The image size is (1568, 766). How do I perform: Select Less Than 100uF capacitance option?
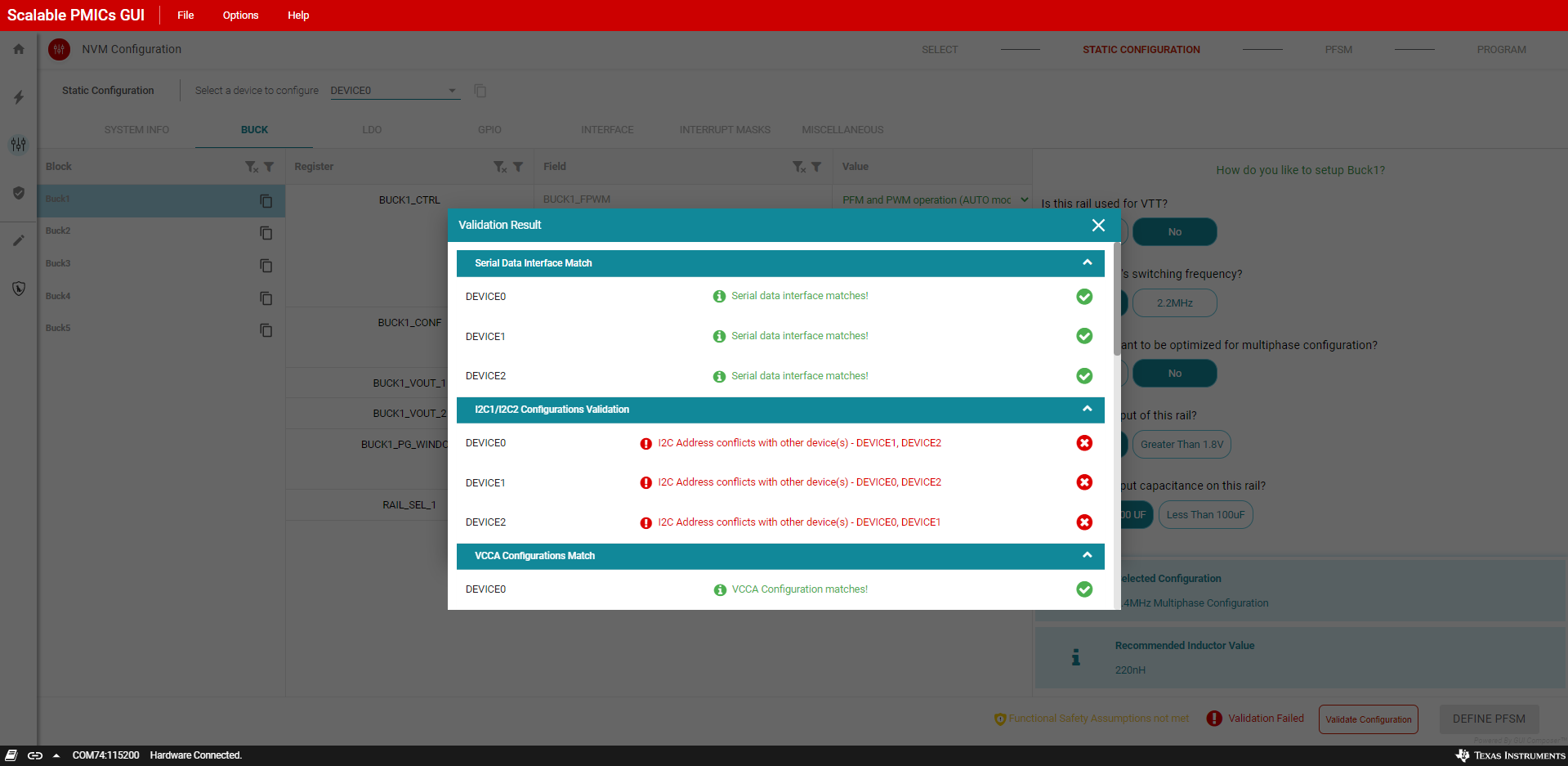tap(1205, 515)
